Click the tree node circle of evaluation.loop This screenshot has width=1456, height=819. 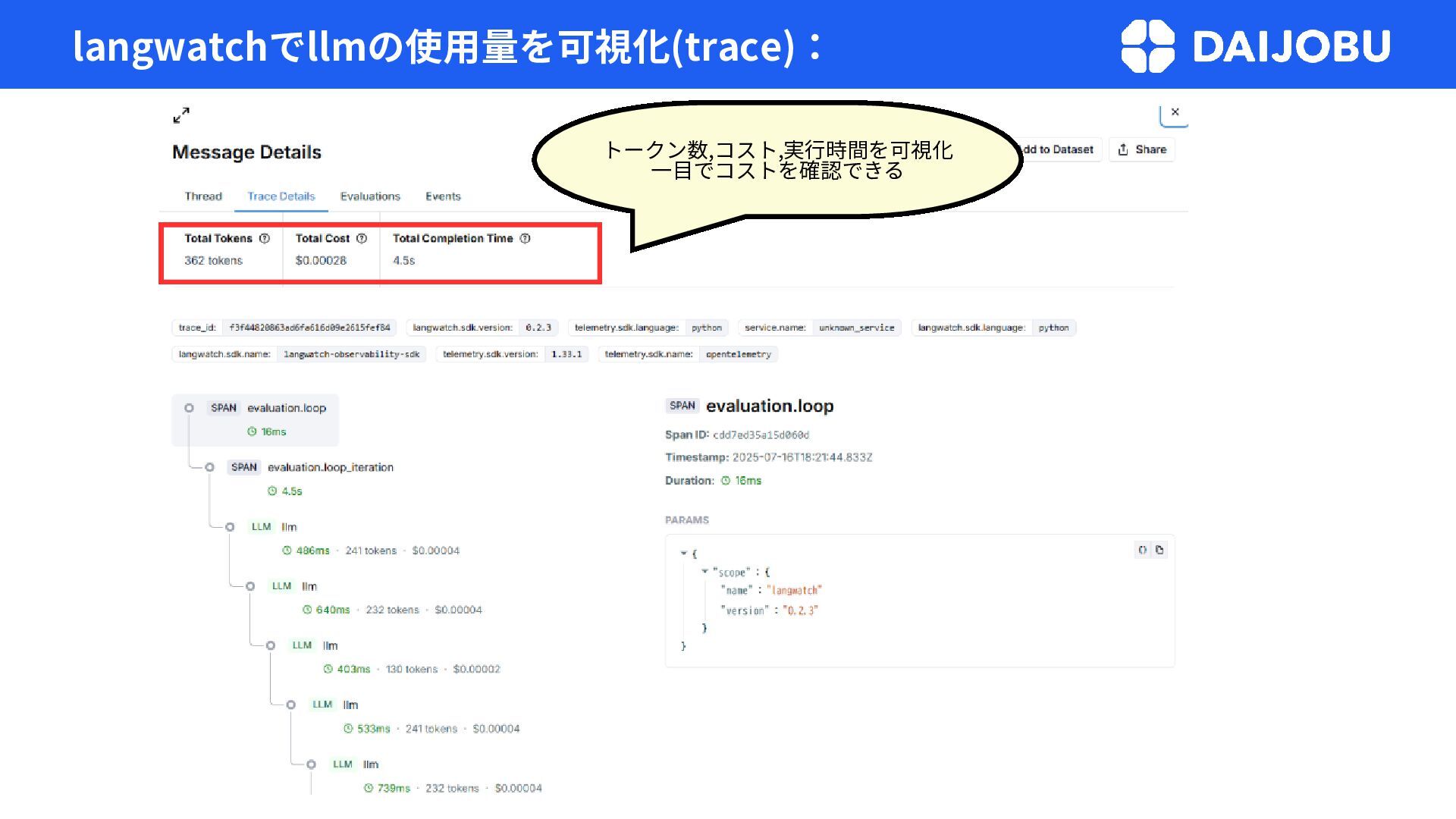[x=190, y=408]
